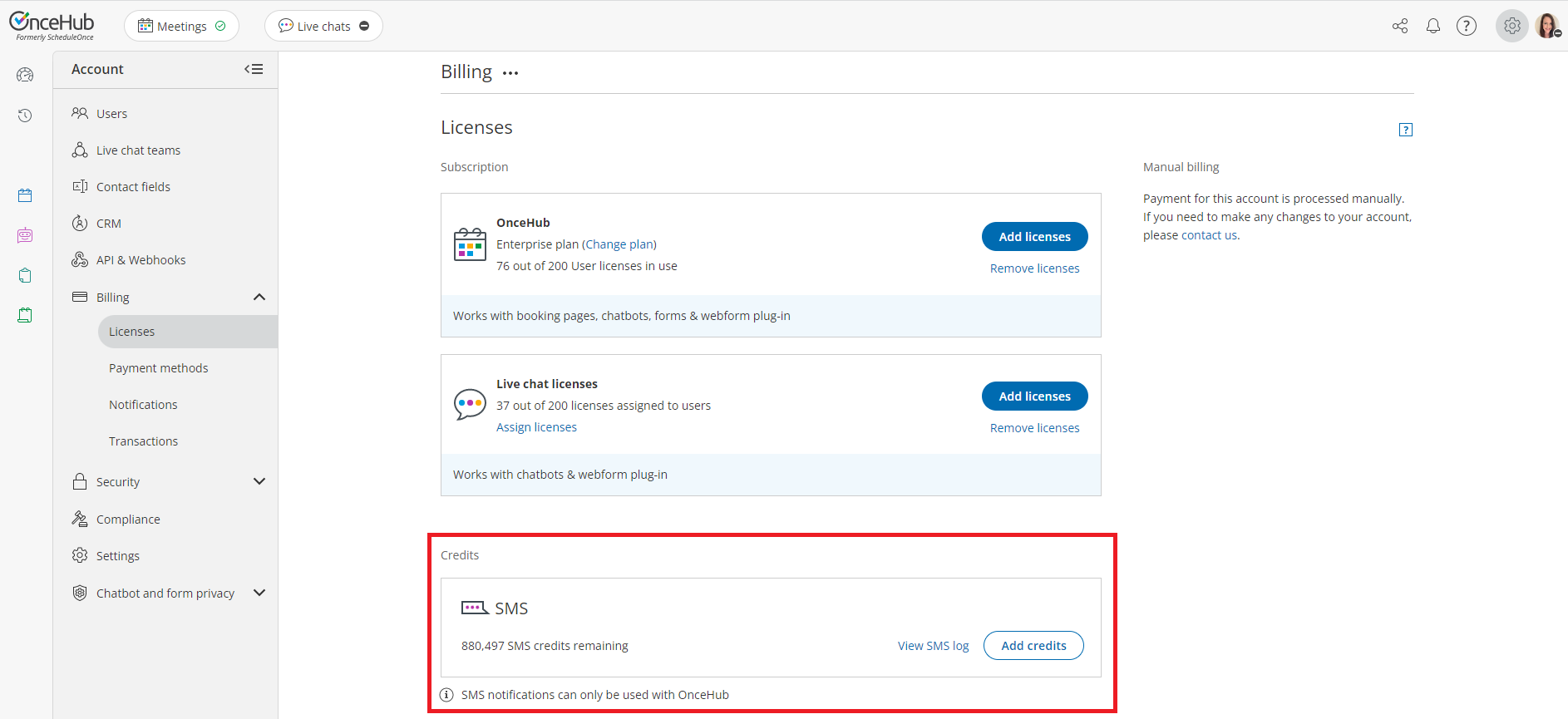
Task: Open the notifications bell
Action: point(1433,26)
